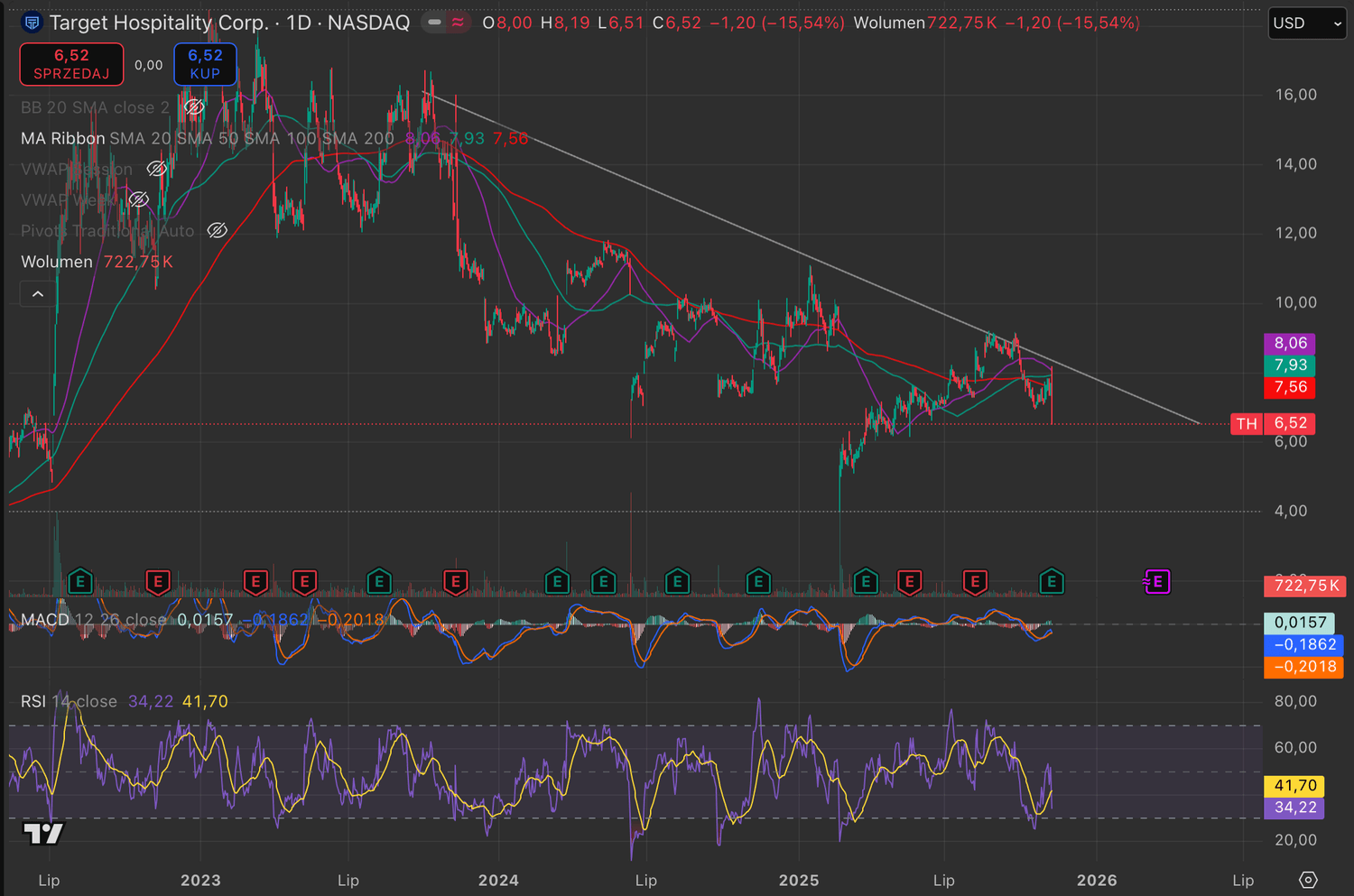Screen dimensions: 1354x896
Task: Open chart settings gear icon
Action: tap(1308, 880)
